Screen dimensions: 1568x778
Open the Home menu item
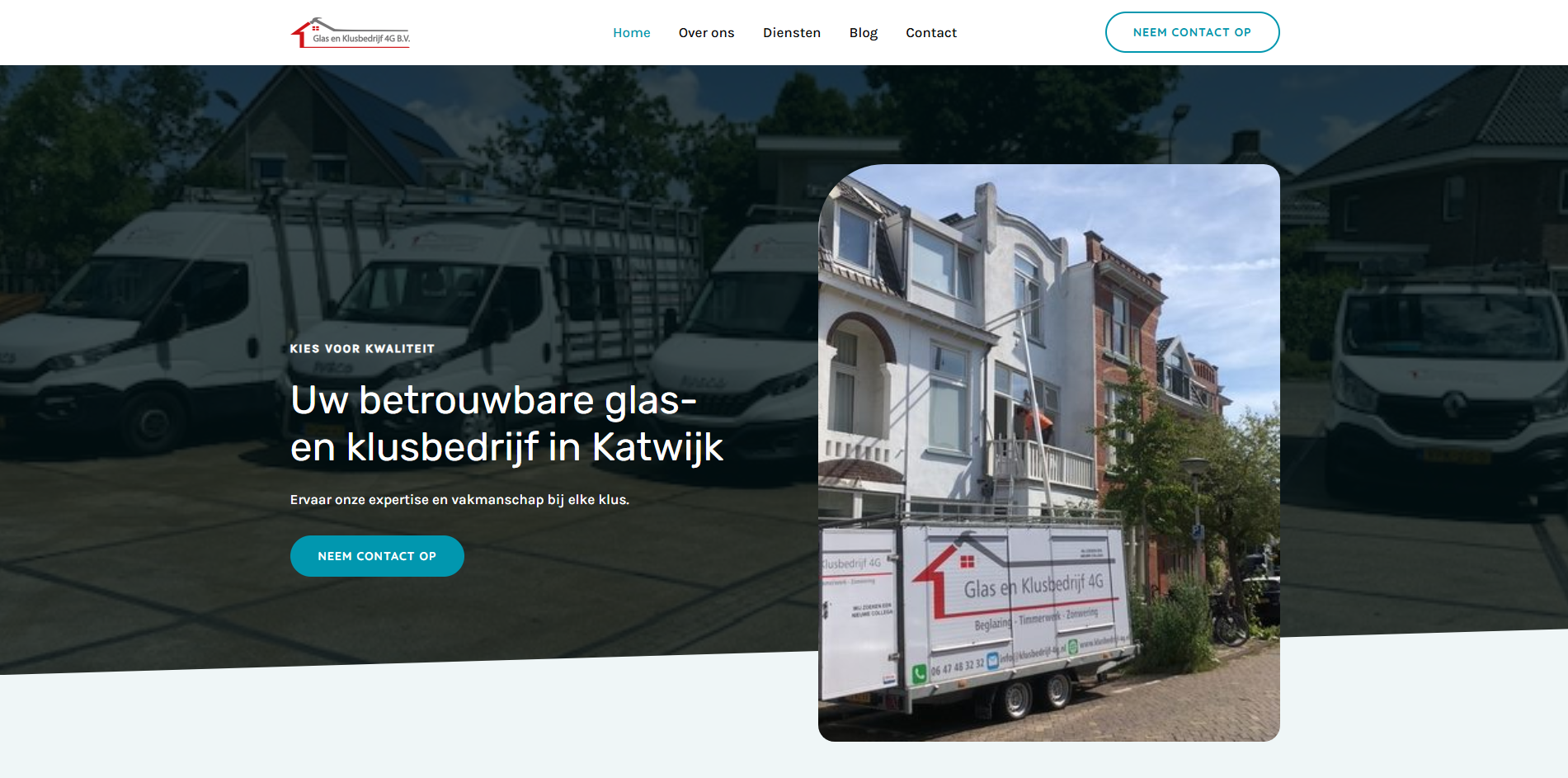coord(631,33)
